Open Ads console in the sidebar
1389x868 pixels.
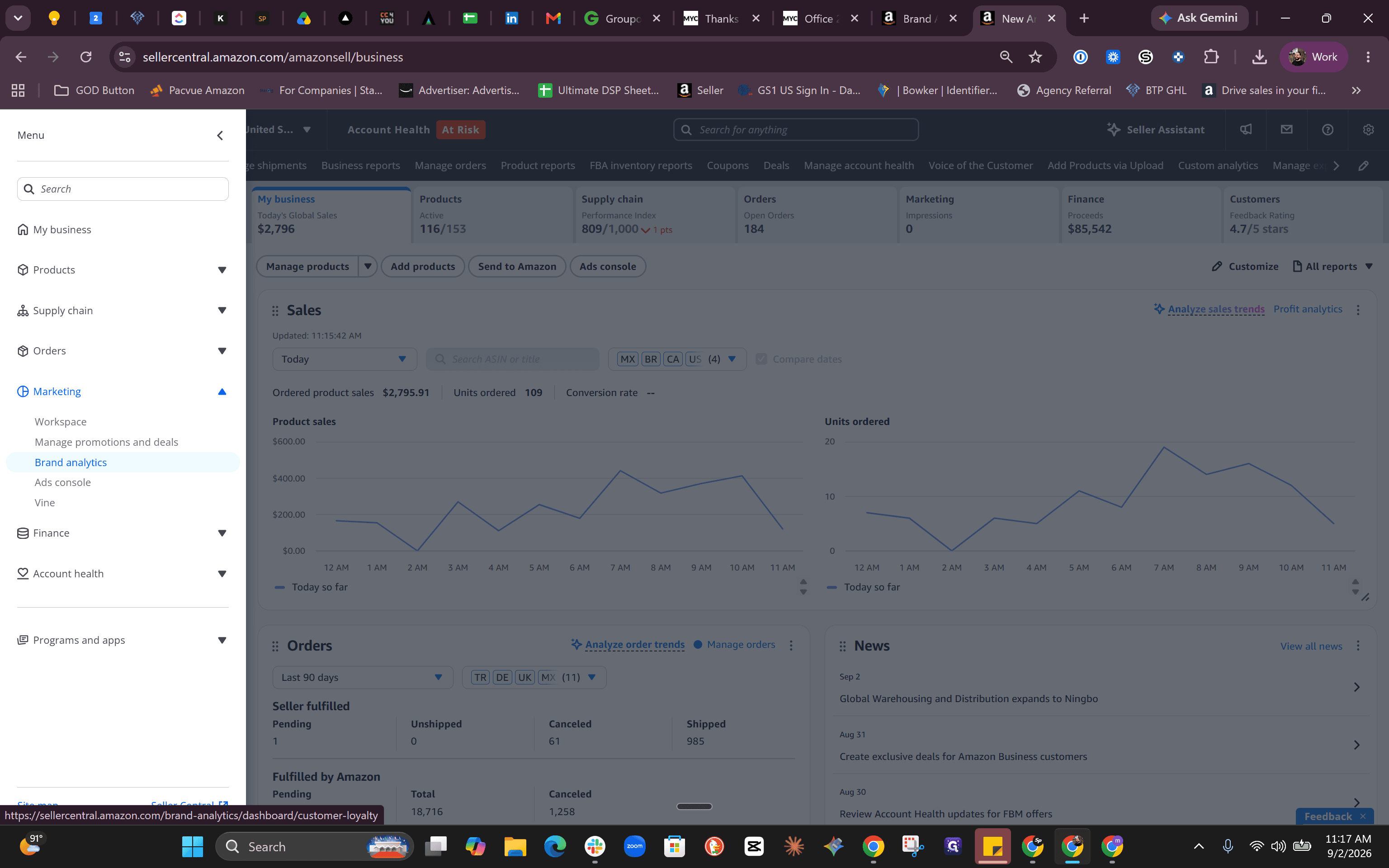coord(62,482)
